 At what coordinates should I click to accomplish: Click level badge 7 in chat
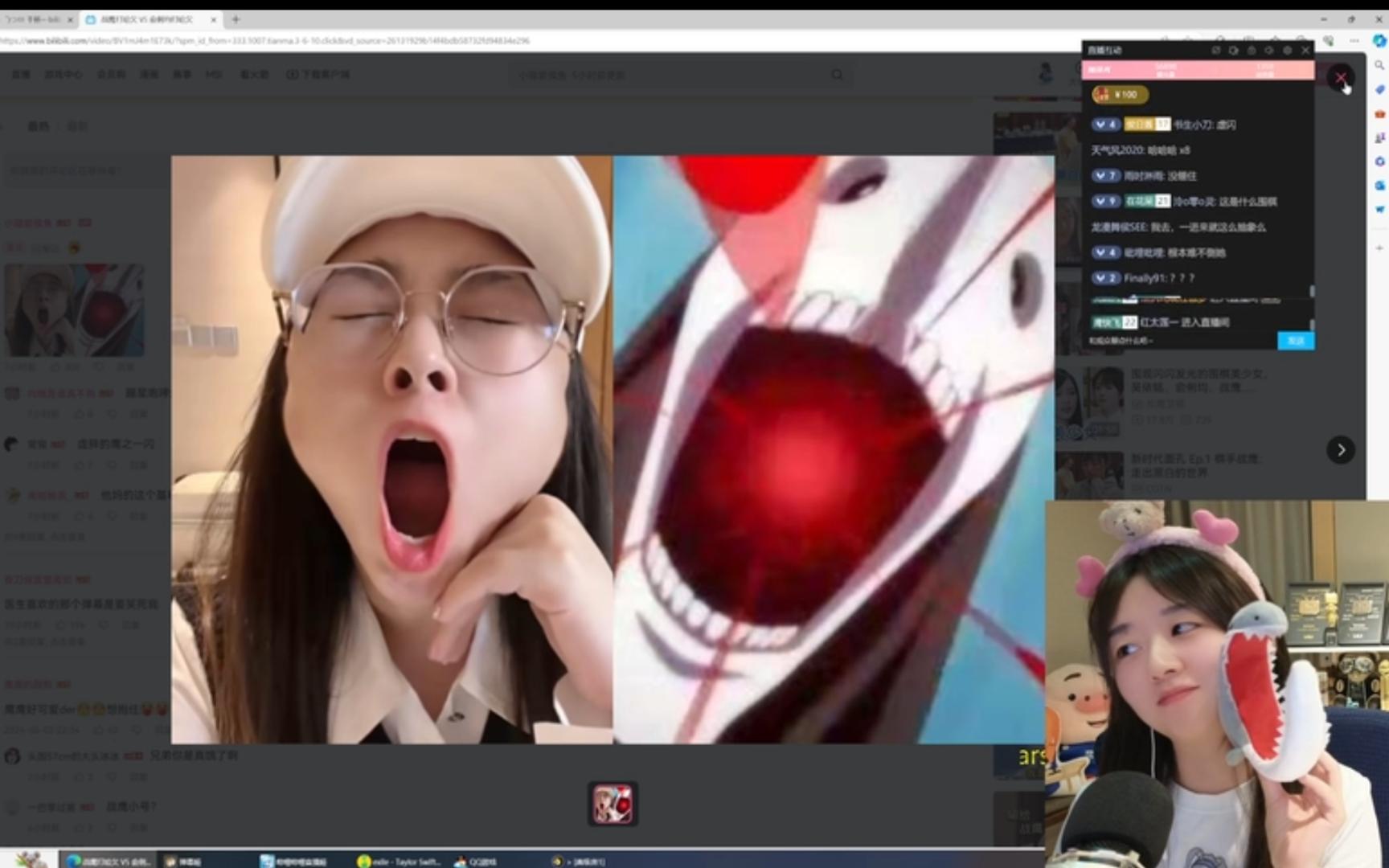(x=1105, y=175)
